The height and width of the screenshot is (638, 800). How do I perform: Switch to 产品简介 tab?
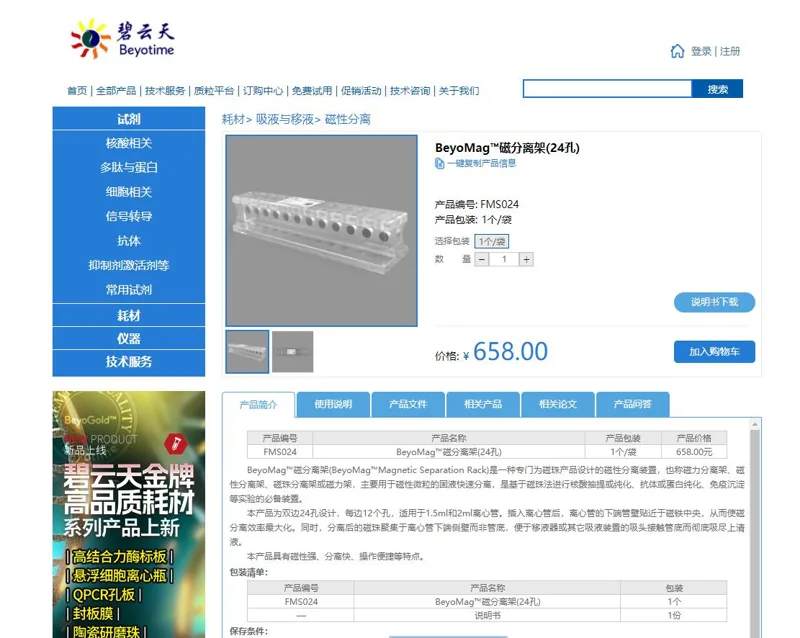pos(258,405)
